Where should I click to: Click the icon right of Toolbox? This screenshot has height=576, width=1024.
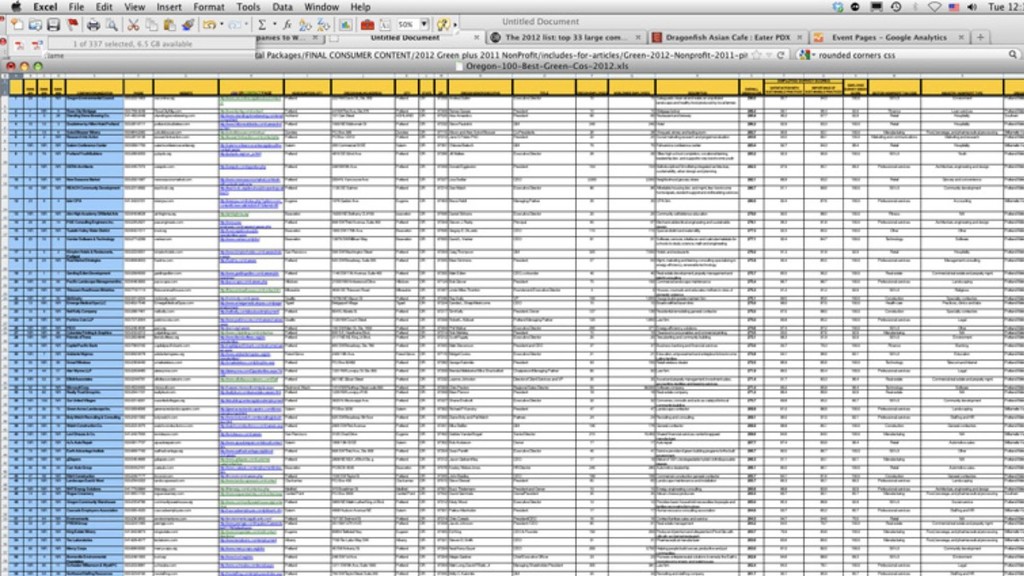pos(385,25)
